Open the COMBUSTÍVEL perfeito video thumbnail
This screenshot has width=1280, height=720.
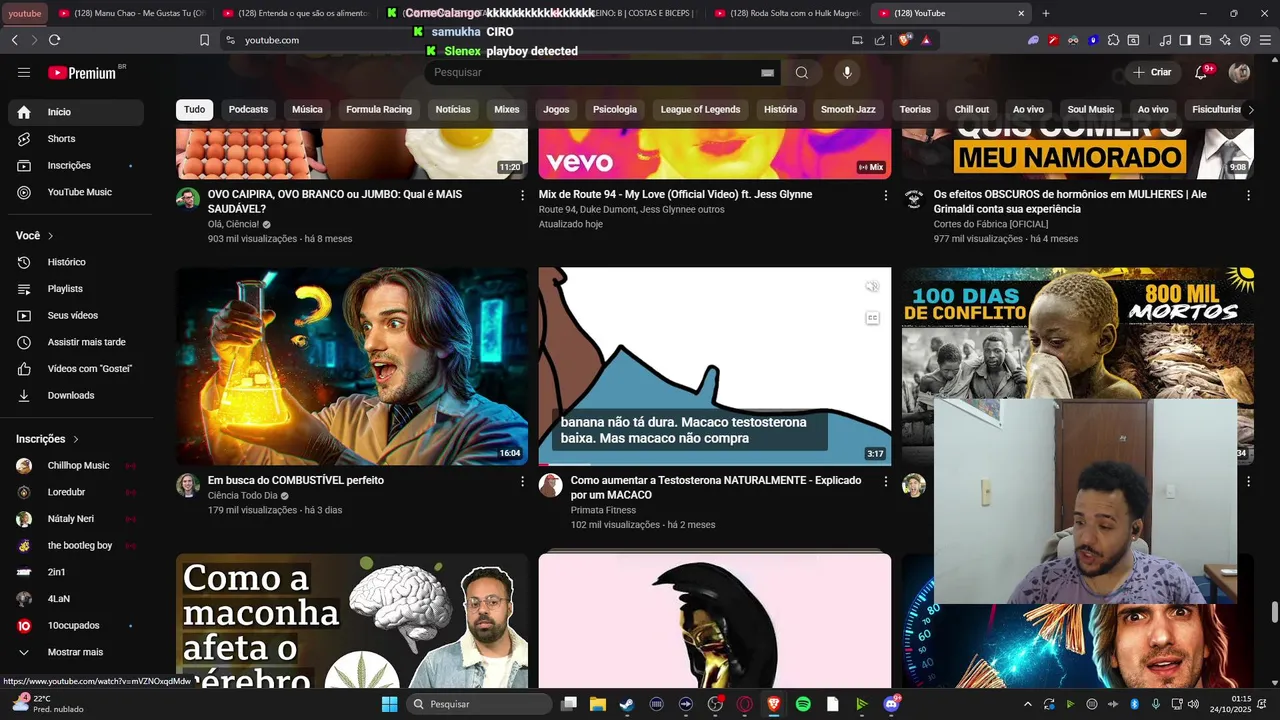pyautogui.click(x=352, y=366)
